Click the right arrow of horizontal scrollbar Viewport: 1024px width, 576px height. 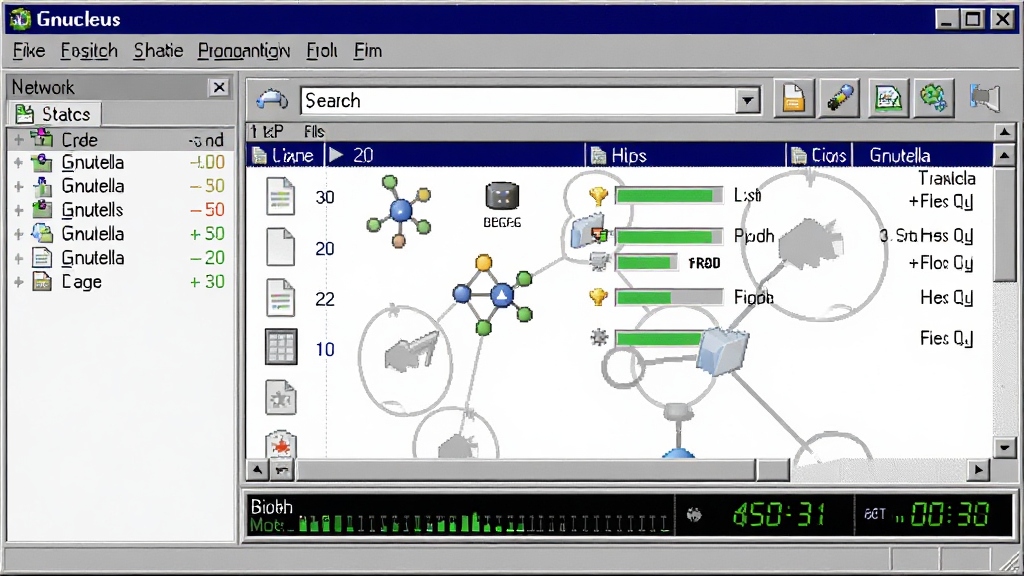[978, 470]
